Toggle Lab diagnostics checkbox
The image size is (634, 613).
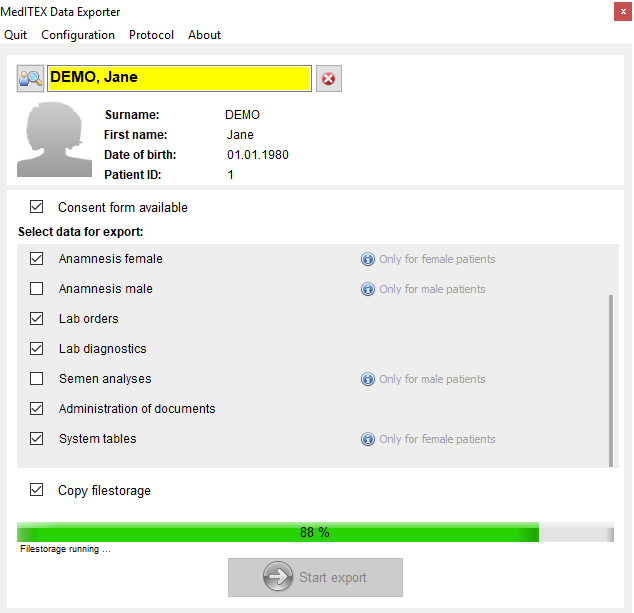coord(36,349)
